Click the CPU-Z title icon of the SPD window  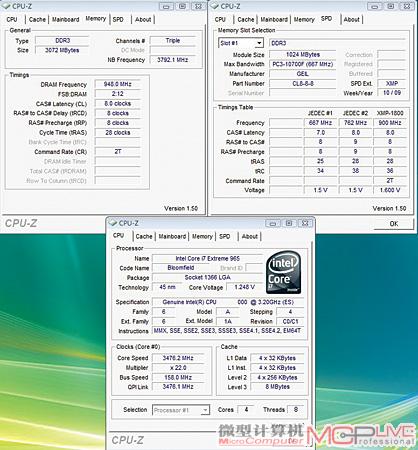click(x=215, y=6)
